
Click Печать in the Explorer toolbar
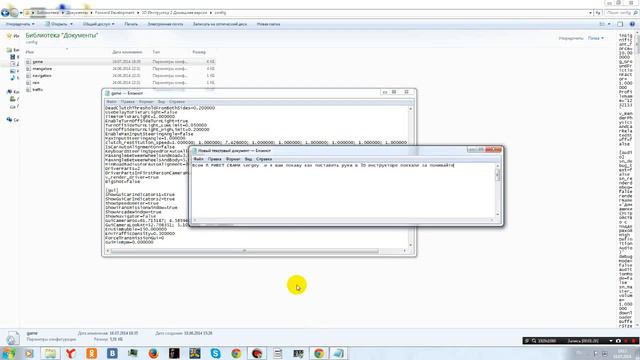pyautogui.click(x=131, y=24)
